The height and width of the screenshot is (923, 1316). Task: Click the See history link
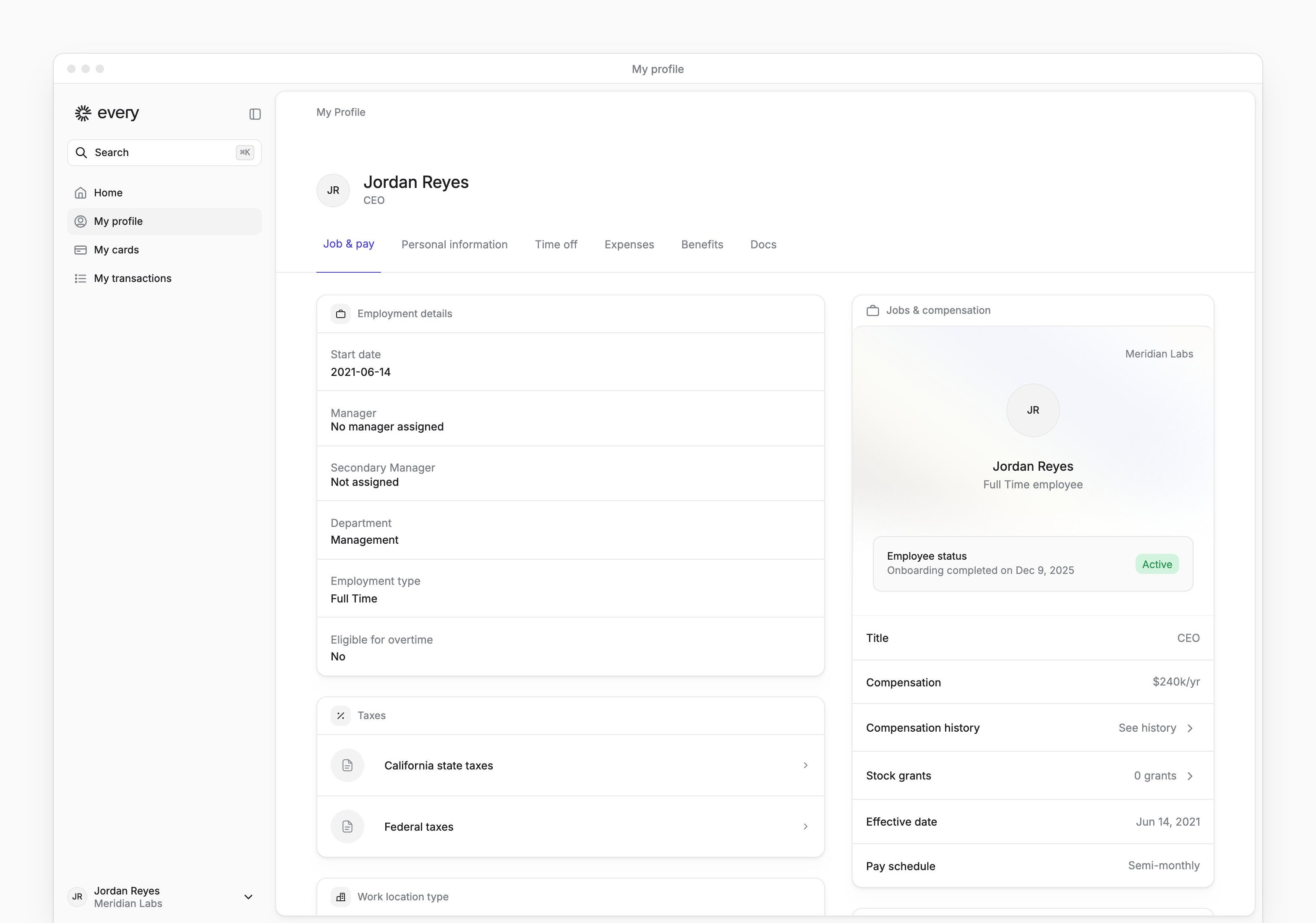point(1147,728)
